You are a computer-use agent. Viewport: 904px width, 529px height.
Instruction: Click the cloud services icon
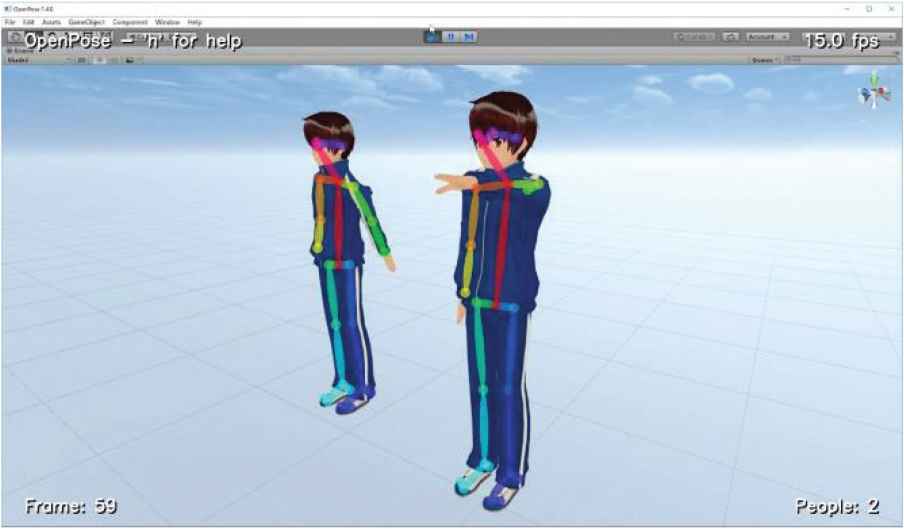click(x=731, y=37)
